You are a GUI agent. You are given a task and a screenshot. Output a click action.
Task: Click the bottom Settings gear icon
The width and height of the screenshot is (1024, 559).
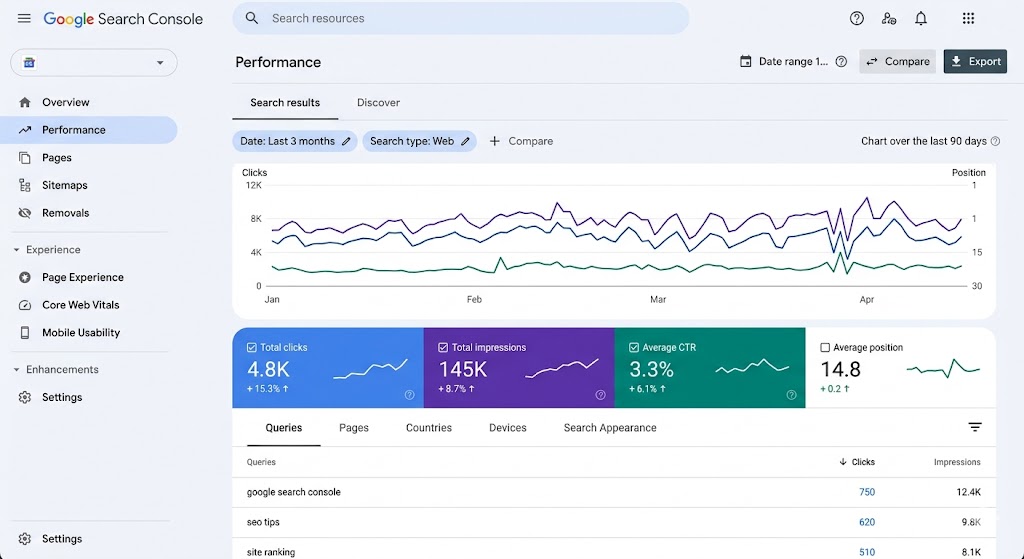(25, 539)
